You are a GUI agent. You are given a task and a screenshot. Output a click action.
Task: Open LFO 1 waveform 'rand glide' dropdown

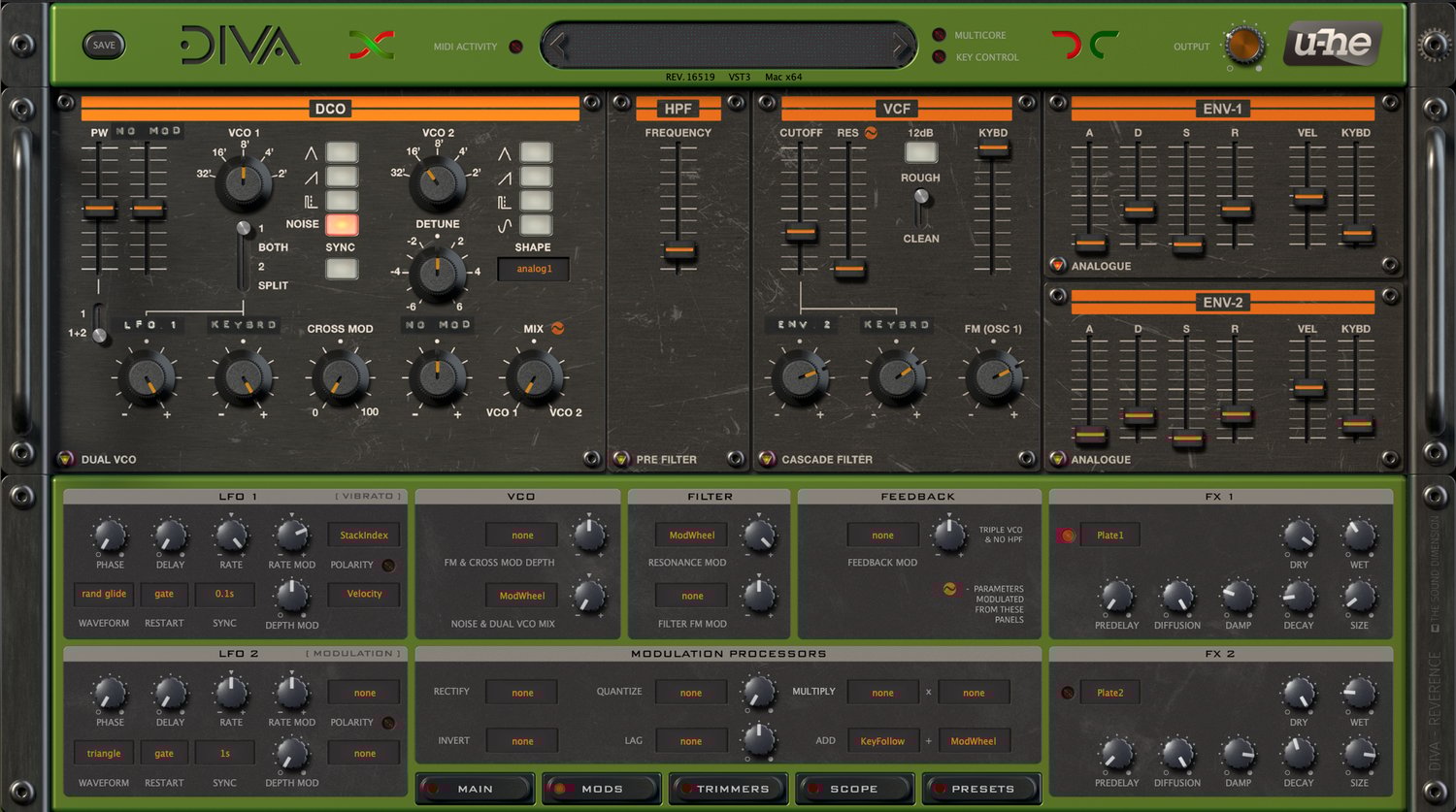104,594
